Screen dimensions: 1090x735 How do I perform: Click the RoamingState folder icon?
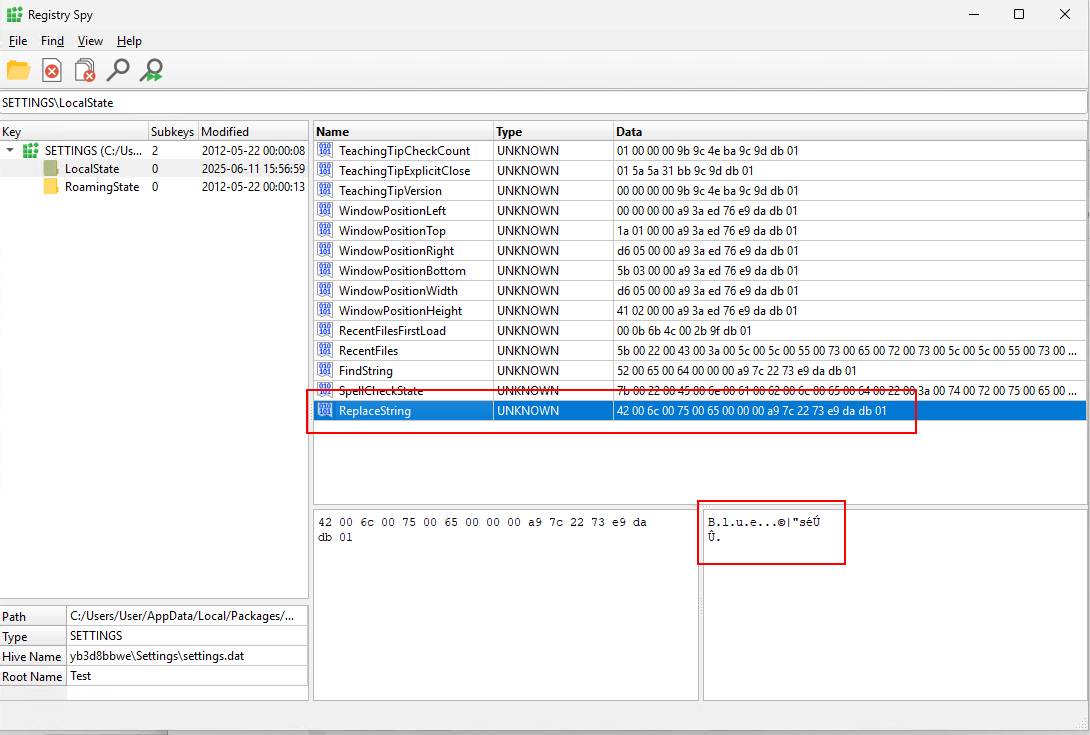50,186
